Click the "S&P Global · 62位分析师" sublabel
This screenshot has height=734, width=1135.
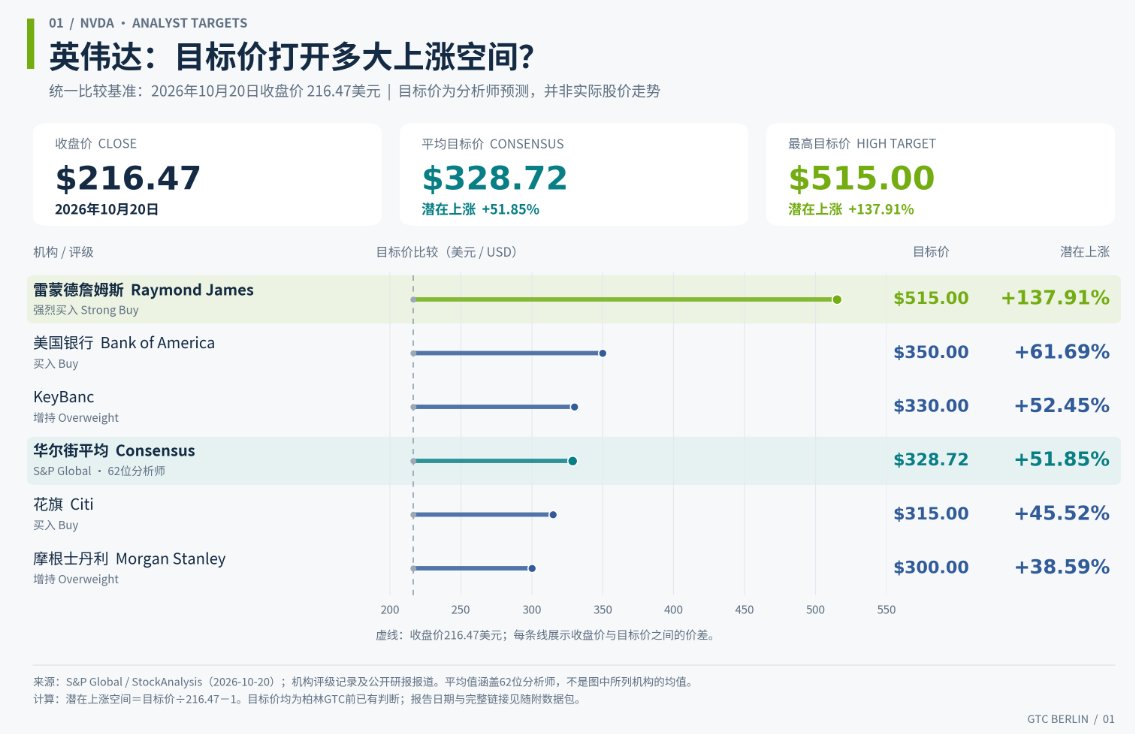pos(99,471)
